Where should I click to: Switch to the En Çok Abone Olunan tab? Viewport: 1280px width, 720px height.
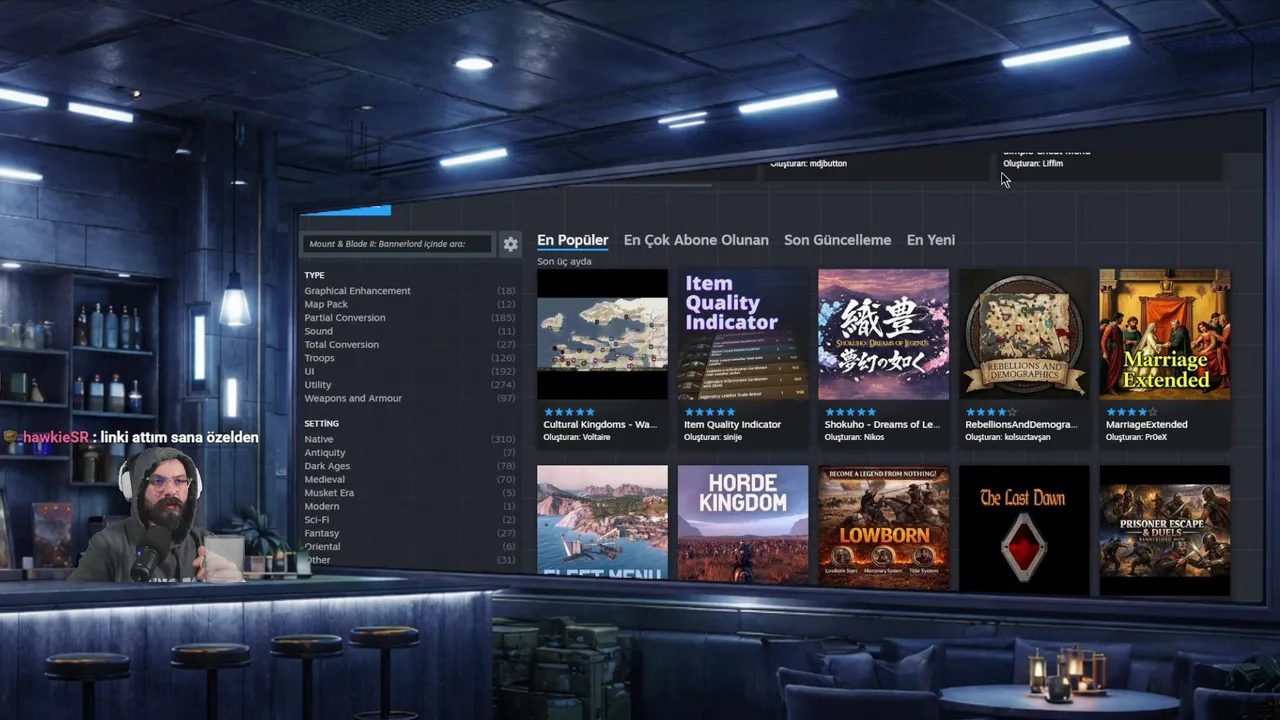click(x=696, y=240)
